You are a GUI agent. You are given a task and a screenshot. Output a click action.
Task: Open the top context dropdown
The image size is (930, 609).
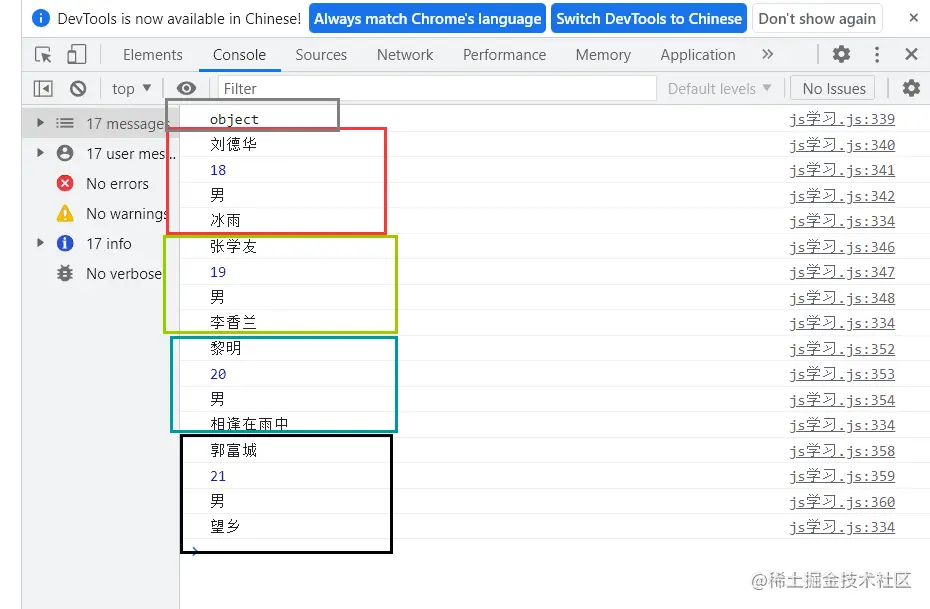pos(132,88)
